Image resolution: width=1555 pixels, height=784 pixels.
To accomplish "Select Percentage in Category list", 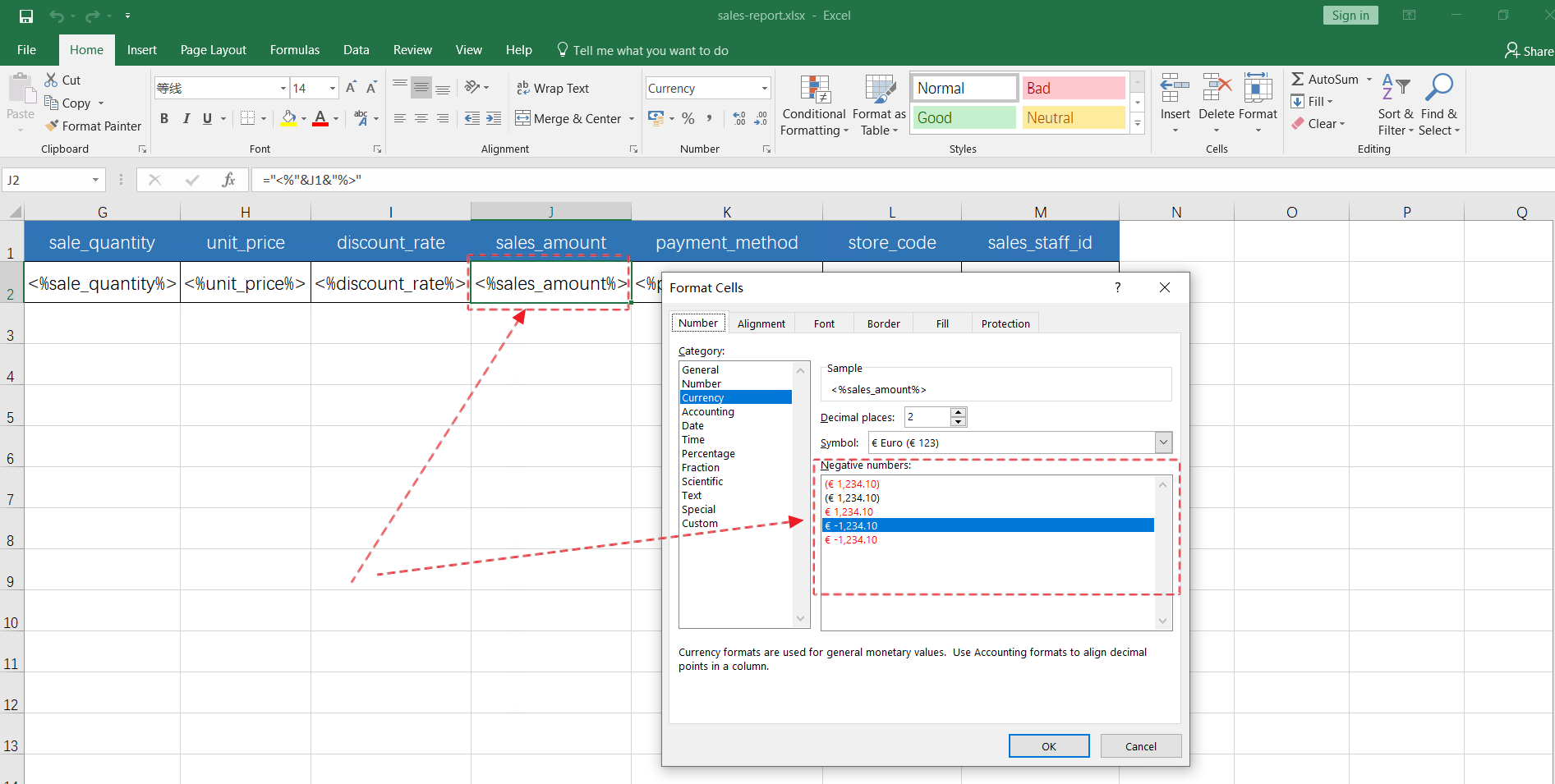I will coord(735,453).
